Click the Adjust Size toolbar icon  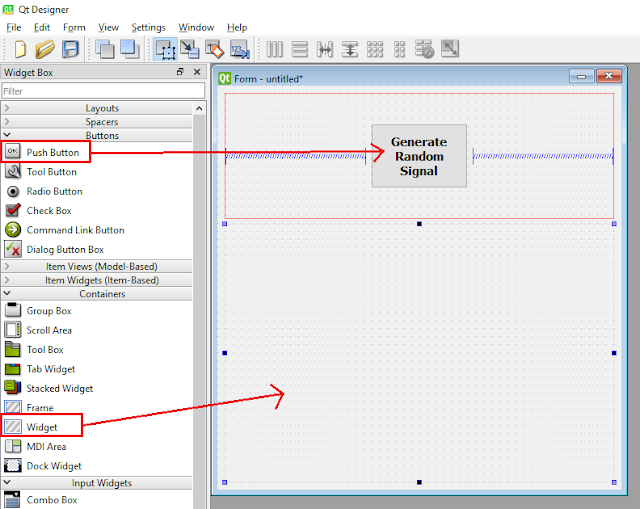coord(450,49)
